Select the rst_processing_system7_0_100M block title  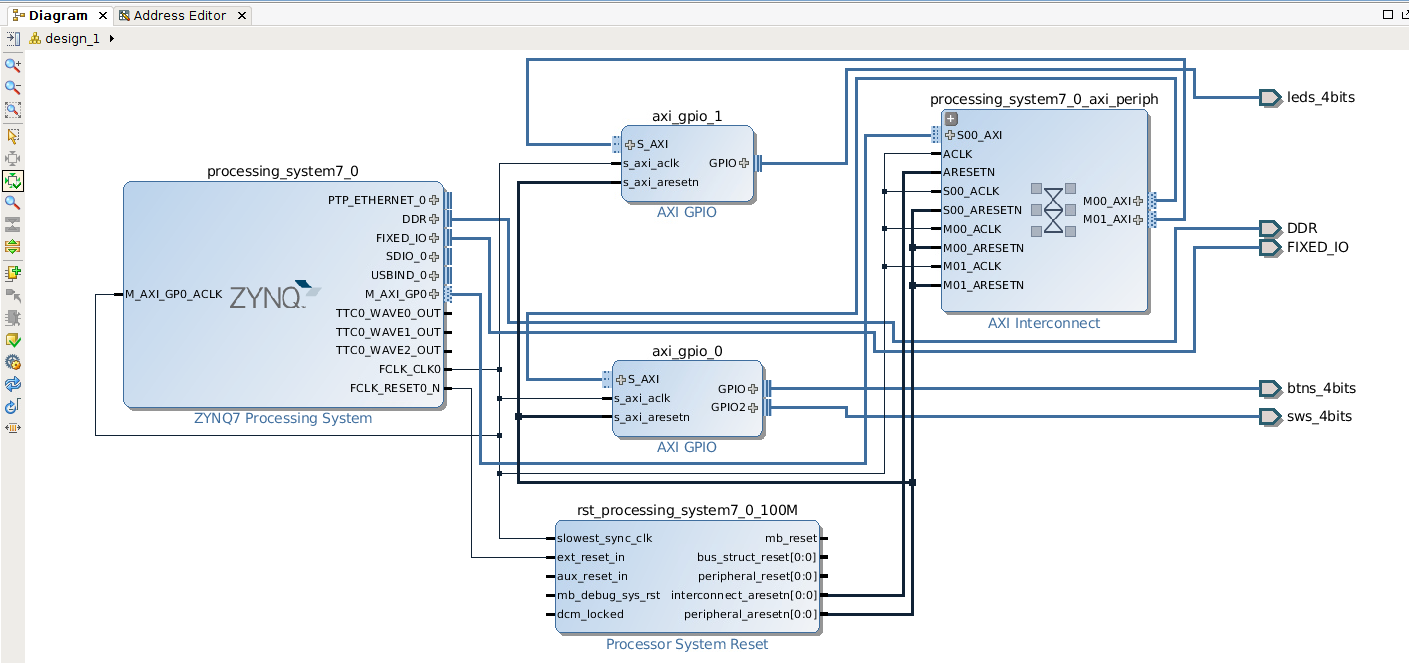click(687, 510)
